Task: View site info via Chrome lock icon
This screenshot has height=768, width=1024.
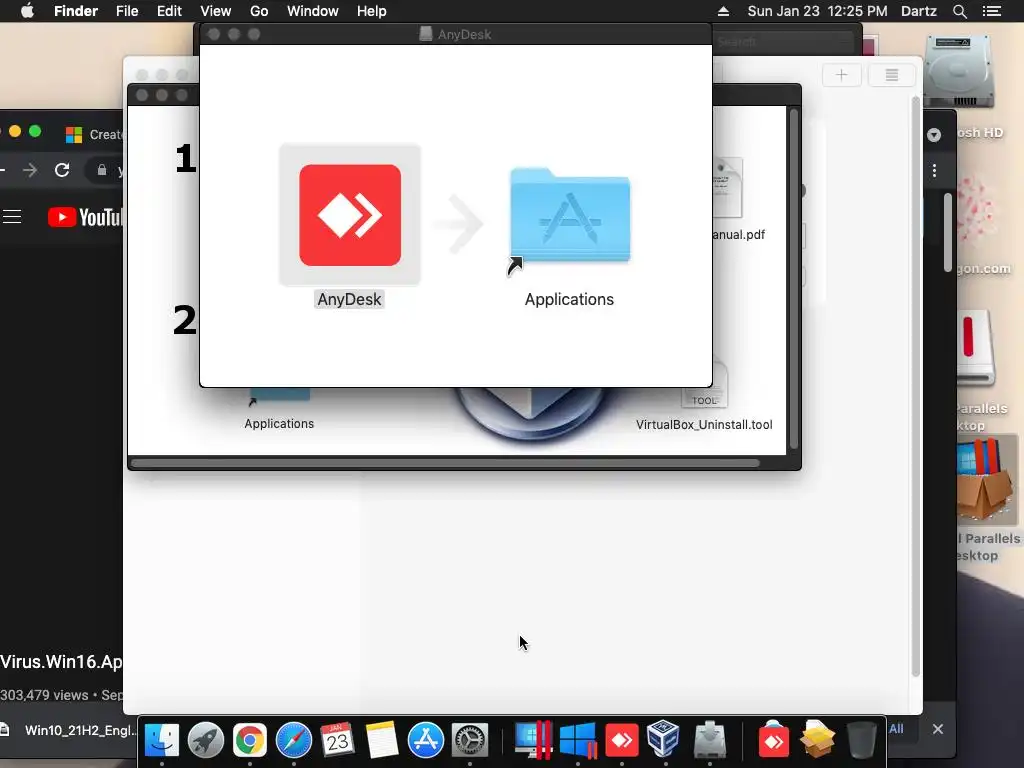Action: pos(102,170)
